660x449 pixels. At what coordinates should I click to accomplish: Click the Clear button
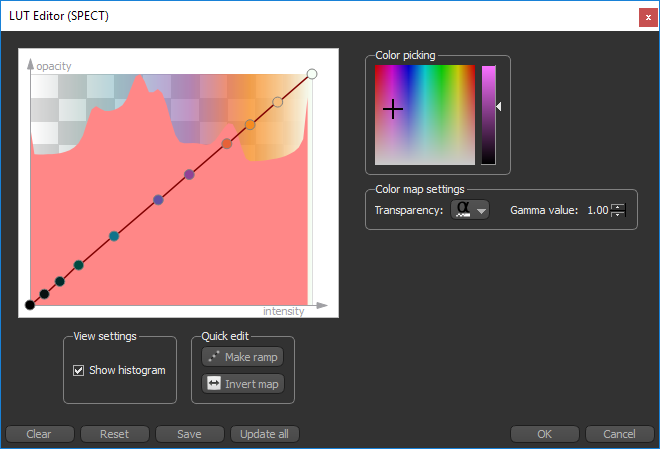(39, 434)
